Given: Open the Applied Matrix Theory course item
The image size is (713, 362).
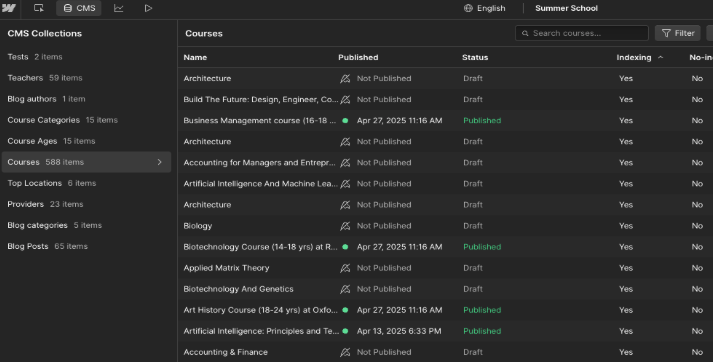Looking at the screenshot, I should [x=226, y=268].
